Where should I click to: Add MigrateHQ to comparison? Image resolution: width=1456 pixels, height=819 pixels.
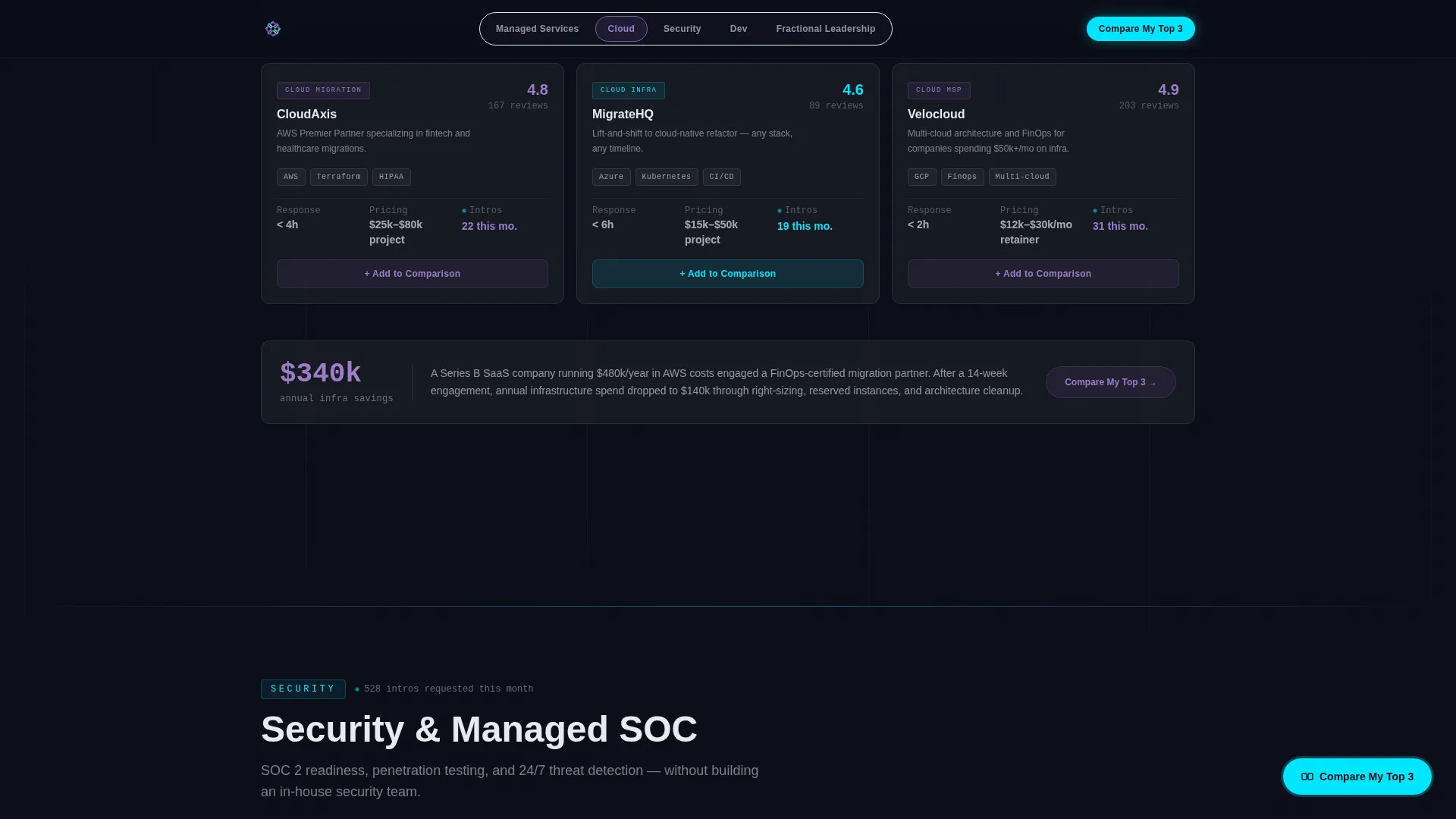tap(727, 274)
